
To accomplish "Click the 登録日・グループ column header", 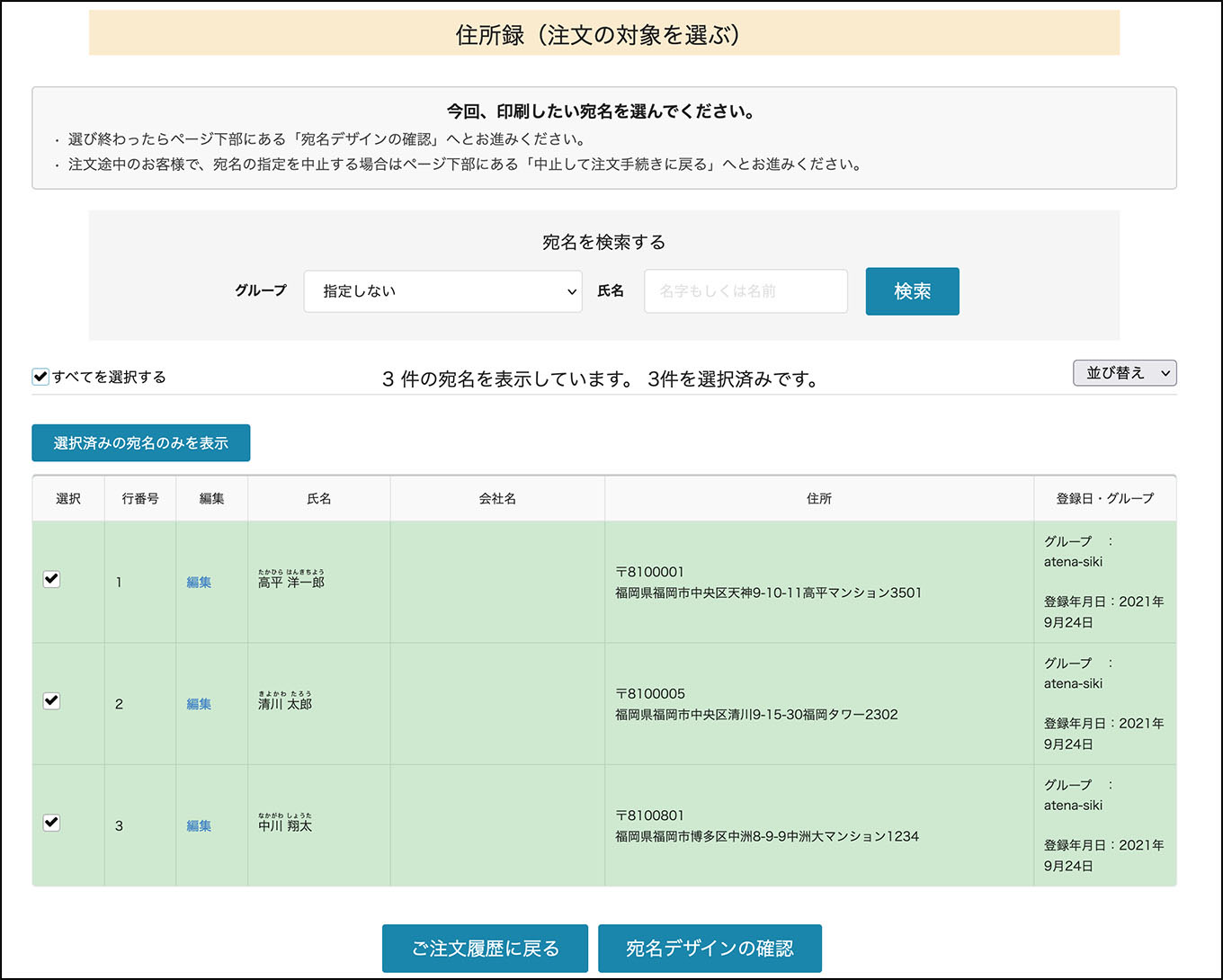I will tap(1105, 498).
